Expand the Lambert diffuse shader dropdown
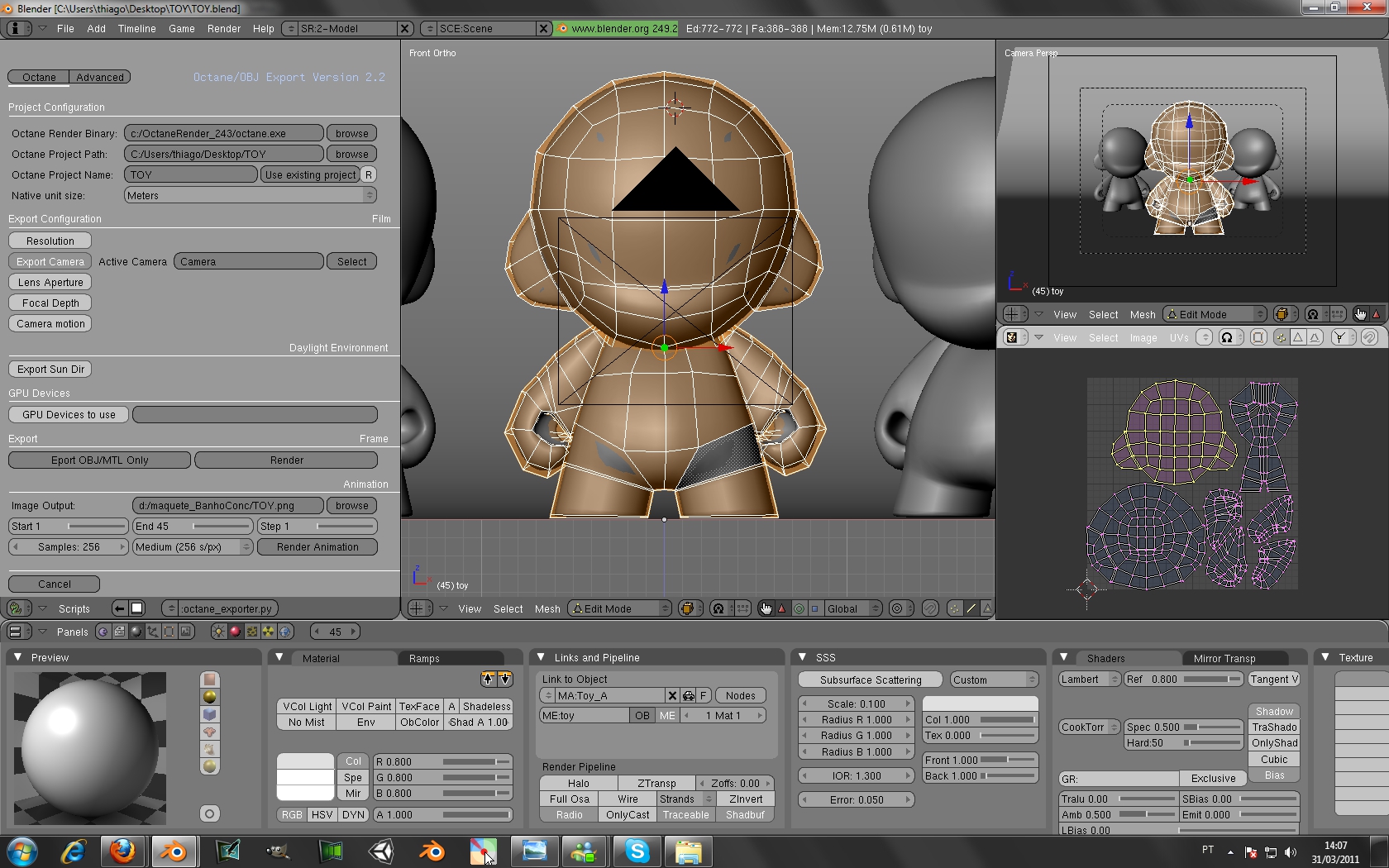The height and width of the screenshot is (868, 1389). click(1089, 680)
